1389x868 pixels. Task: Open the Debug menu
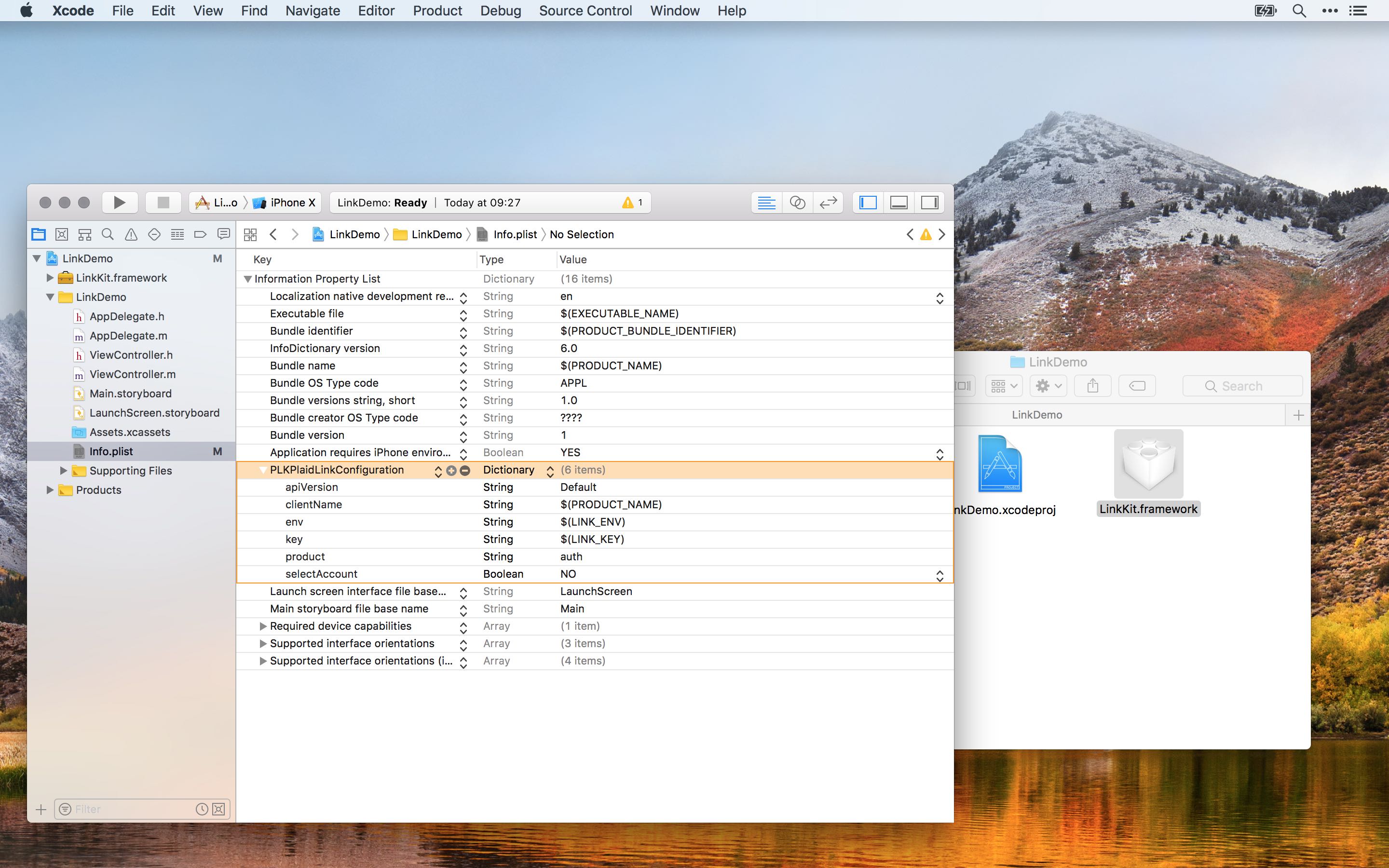[x=500, y=10]
